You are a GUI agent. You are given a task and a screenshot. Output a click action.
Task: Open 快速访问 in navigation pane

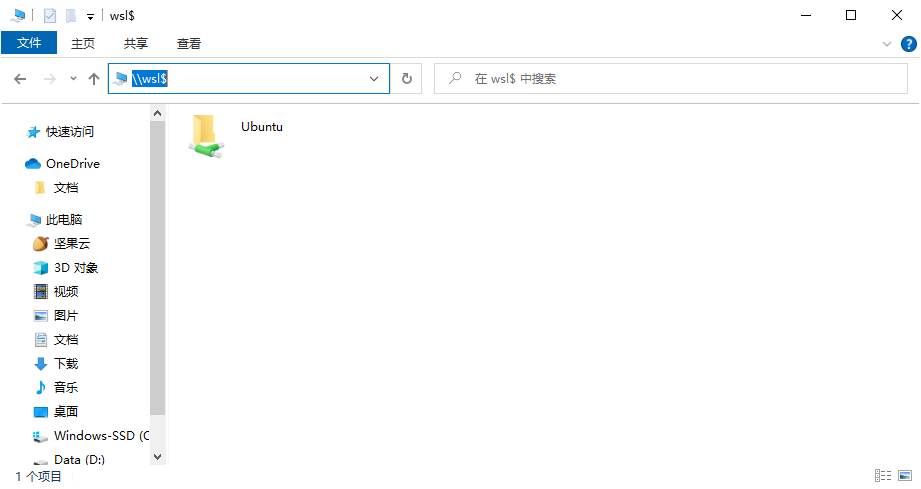pyautogui.click(x=70, y=132)
